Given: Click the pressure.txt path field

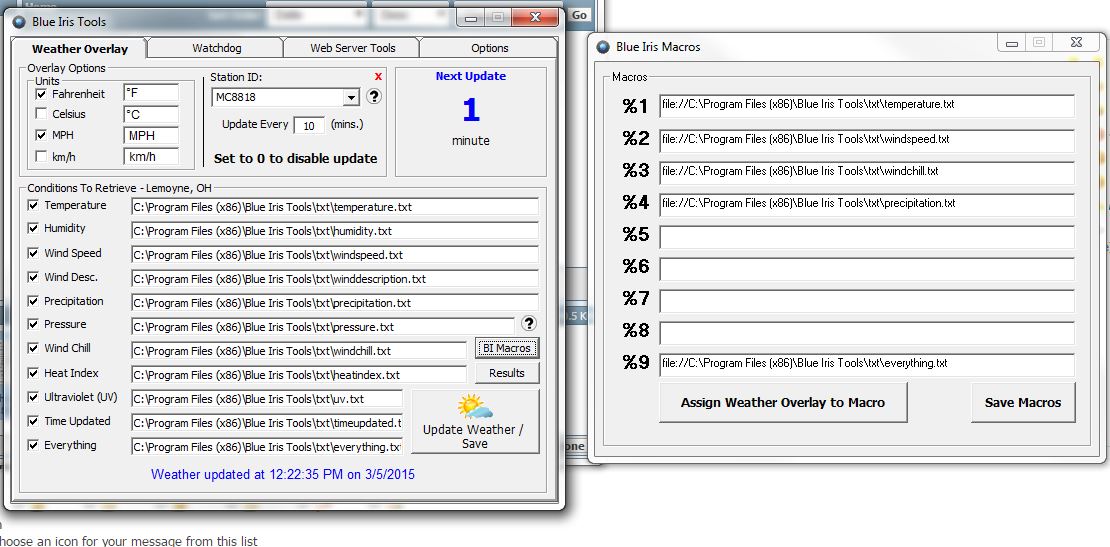Looking at the screenshot, I should coord(323,327).
